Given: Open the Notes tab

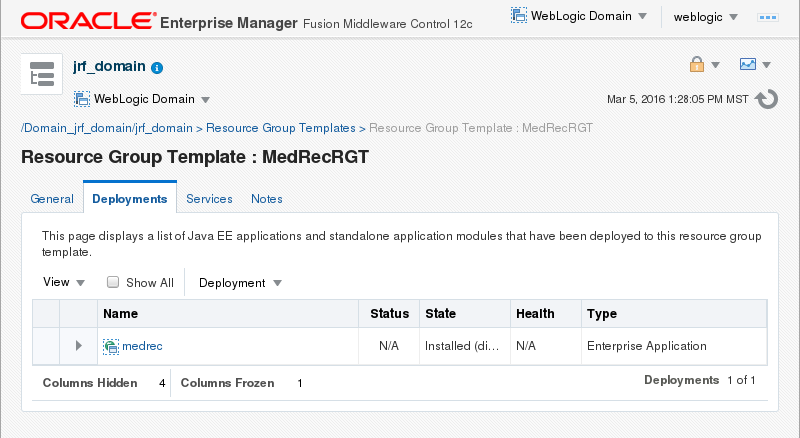Looking at the screenshot, I should tap(267, 199).
